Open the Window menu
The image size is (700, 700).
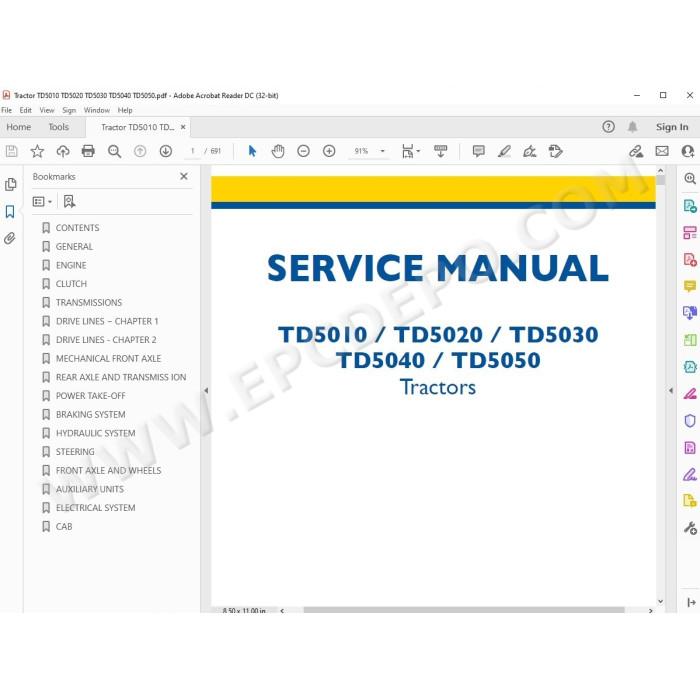click(97, 110)
